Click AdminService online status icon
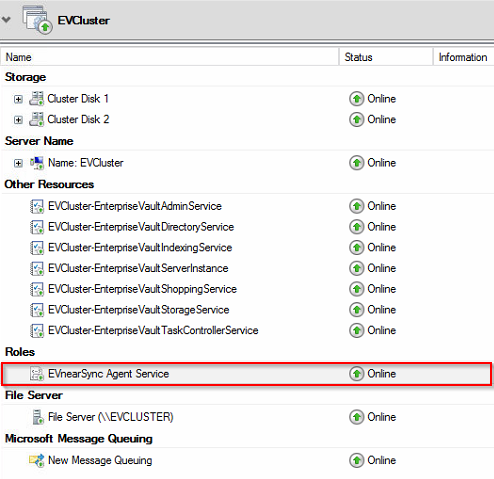Viewport: 494px width, 479px height. point(356,206)
